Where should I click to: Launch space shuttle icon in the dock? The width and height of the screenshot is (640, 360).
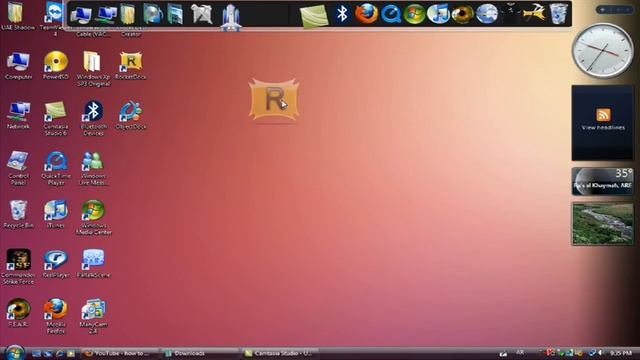[231, 17]
